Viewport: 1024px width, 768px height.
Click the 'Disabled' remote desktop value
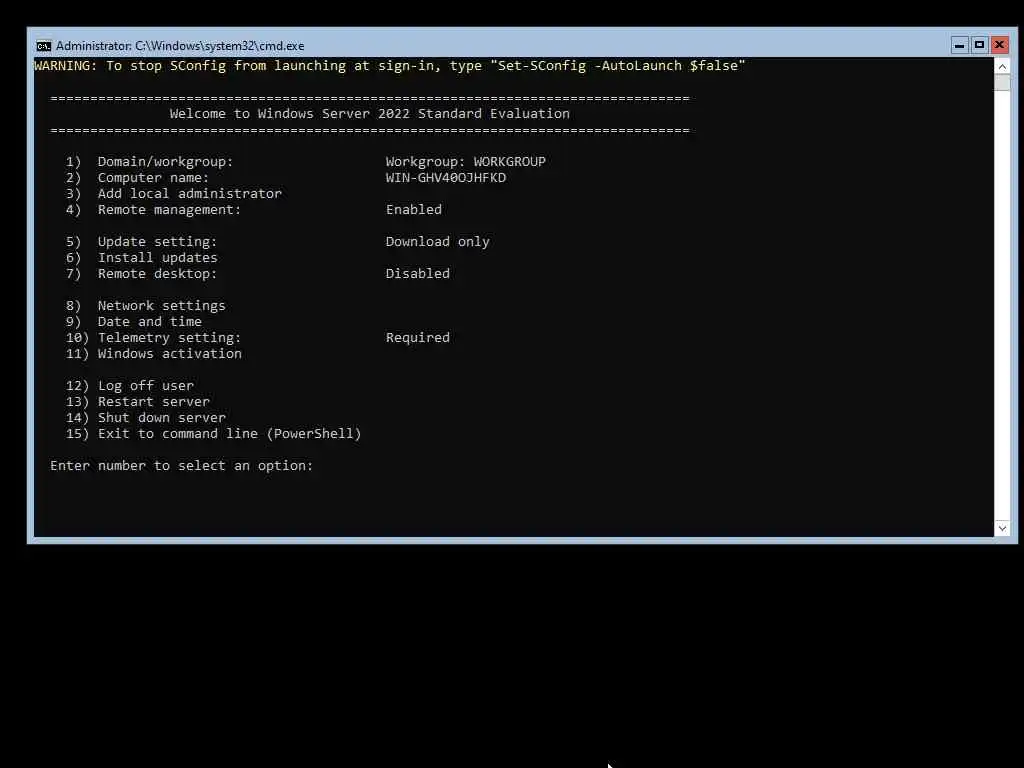(417, 274)
